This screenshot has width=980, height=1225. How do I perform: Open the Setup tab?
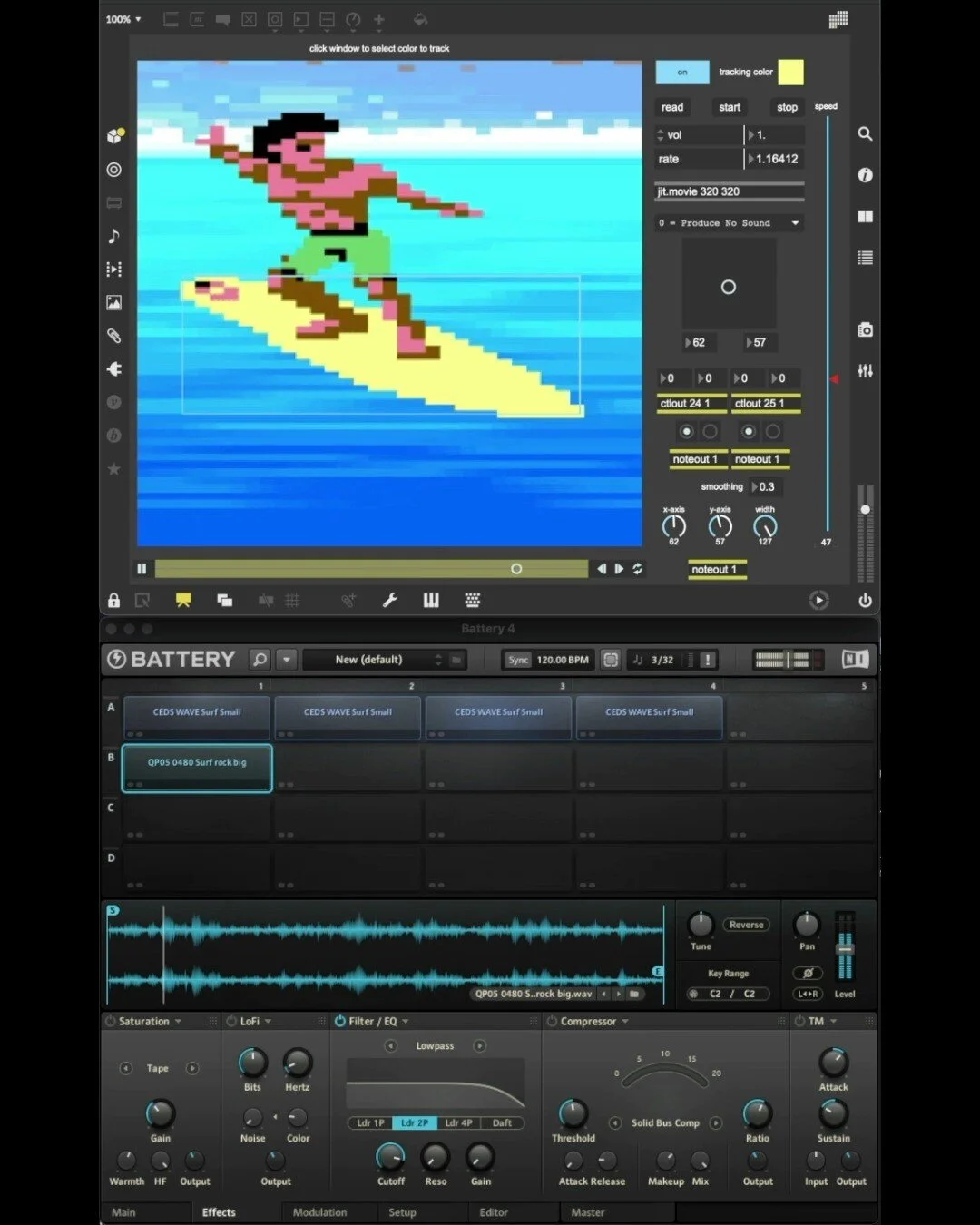click(x=402, y=1212)
